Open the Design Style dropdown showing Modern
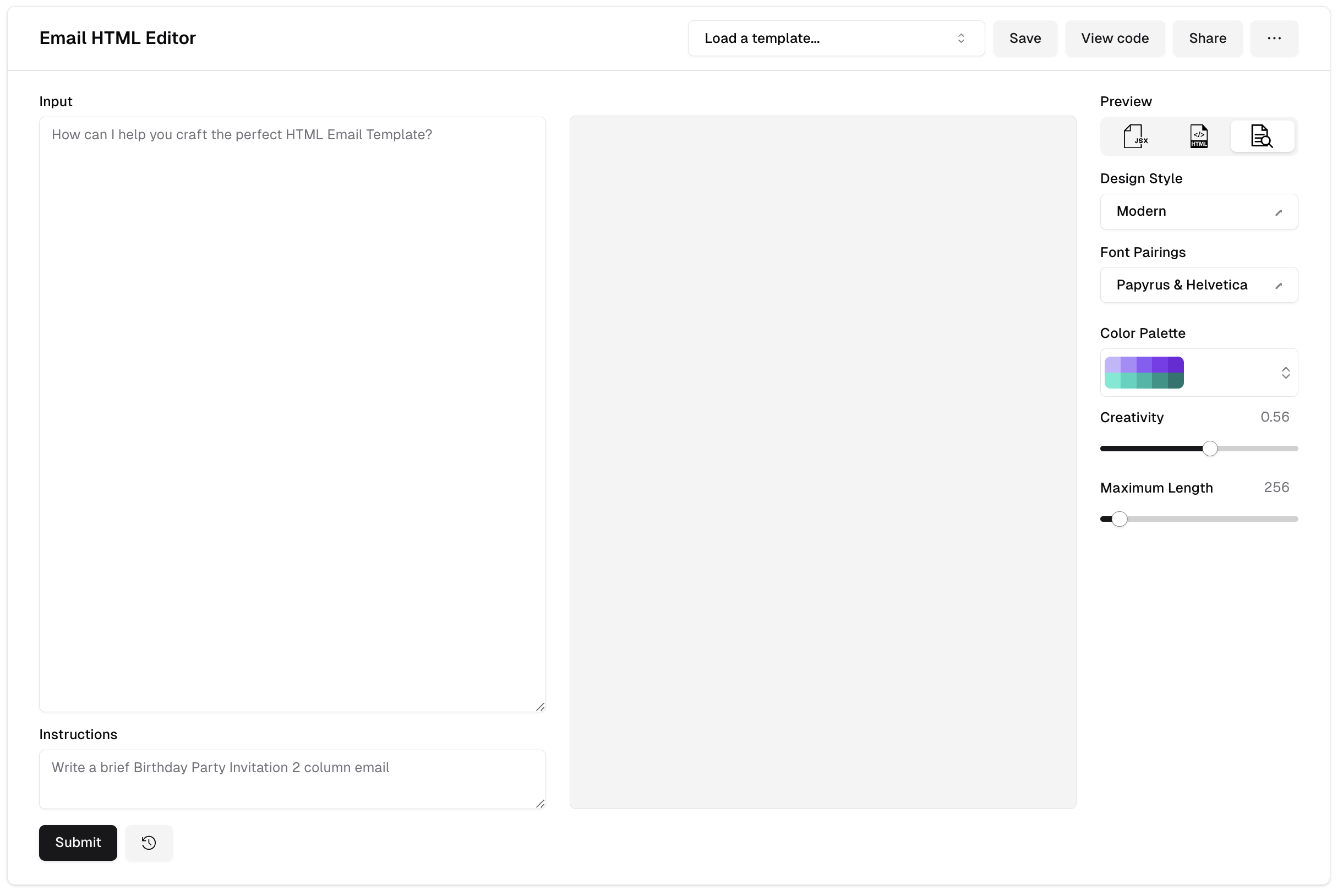1343x896 pixels. [x=1198, y=211]
